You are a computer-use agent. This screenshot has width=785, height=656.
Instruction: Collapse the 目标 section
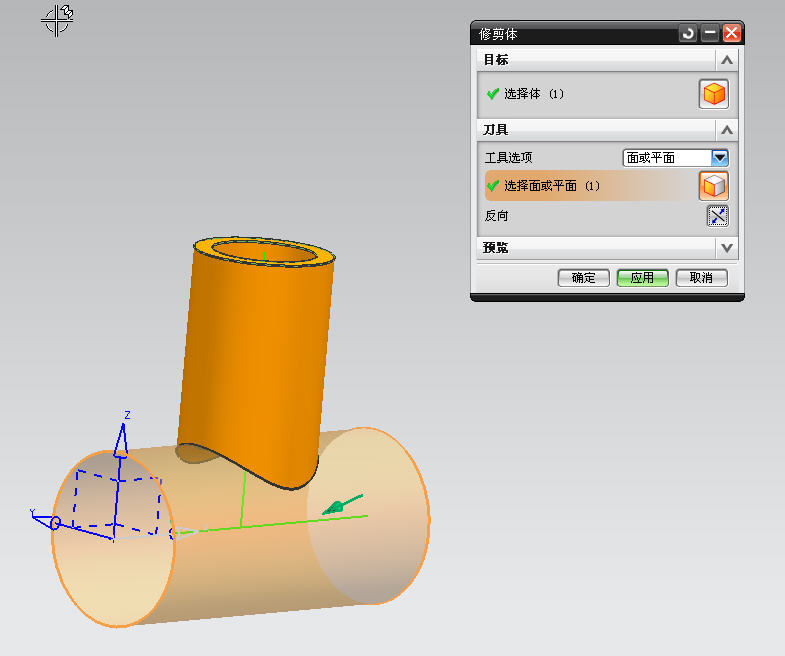click(727, 60)
